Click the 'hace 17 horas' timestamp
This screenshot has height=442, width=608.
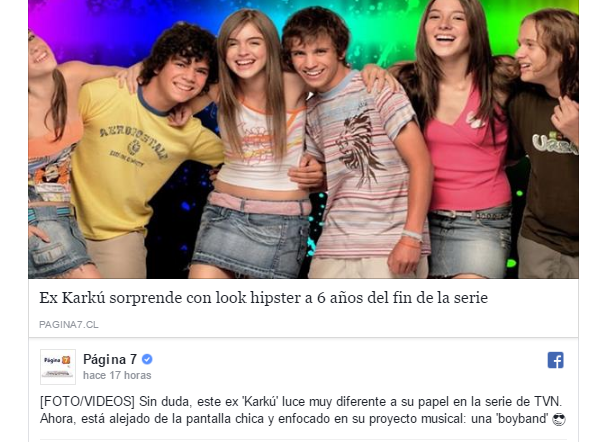[117, 375]
